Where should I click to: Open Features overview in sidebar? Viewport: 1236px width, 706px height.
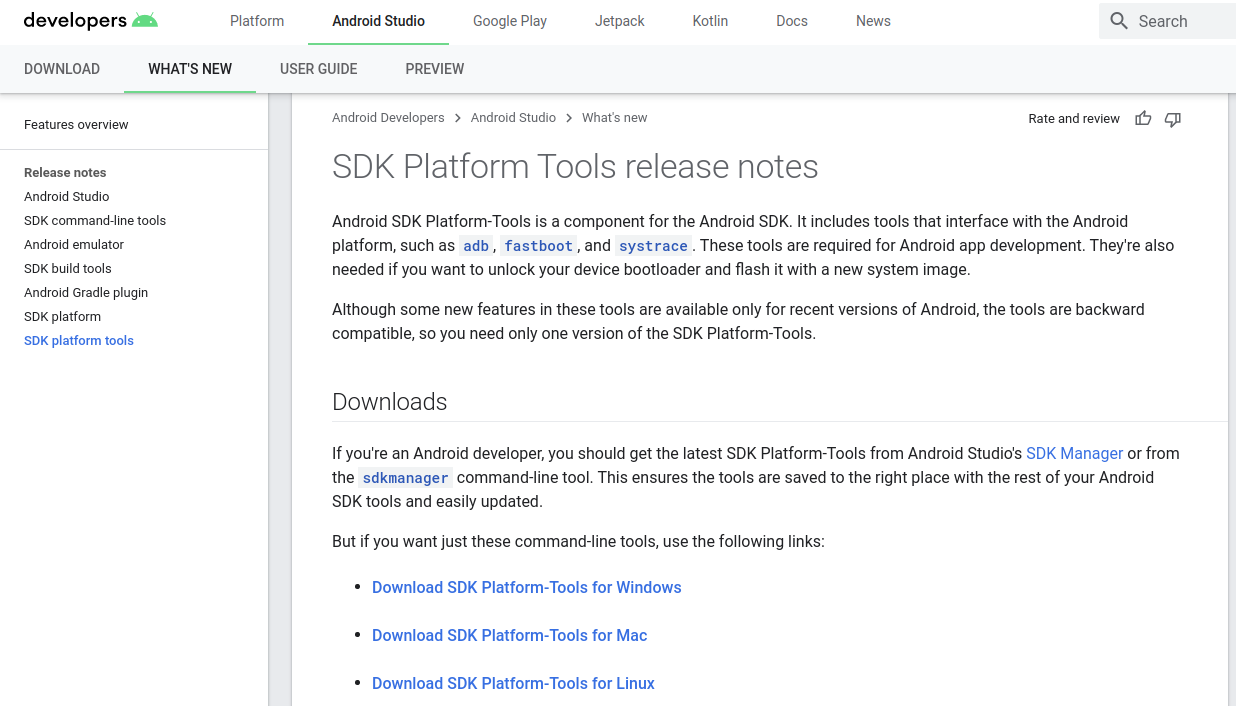tap(76, 125)
